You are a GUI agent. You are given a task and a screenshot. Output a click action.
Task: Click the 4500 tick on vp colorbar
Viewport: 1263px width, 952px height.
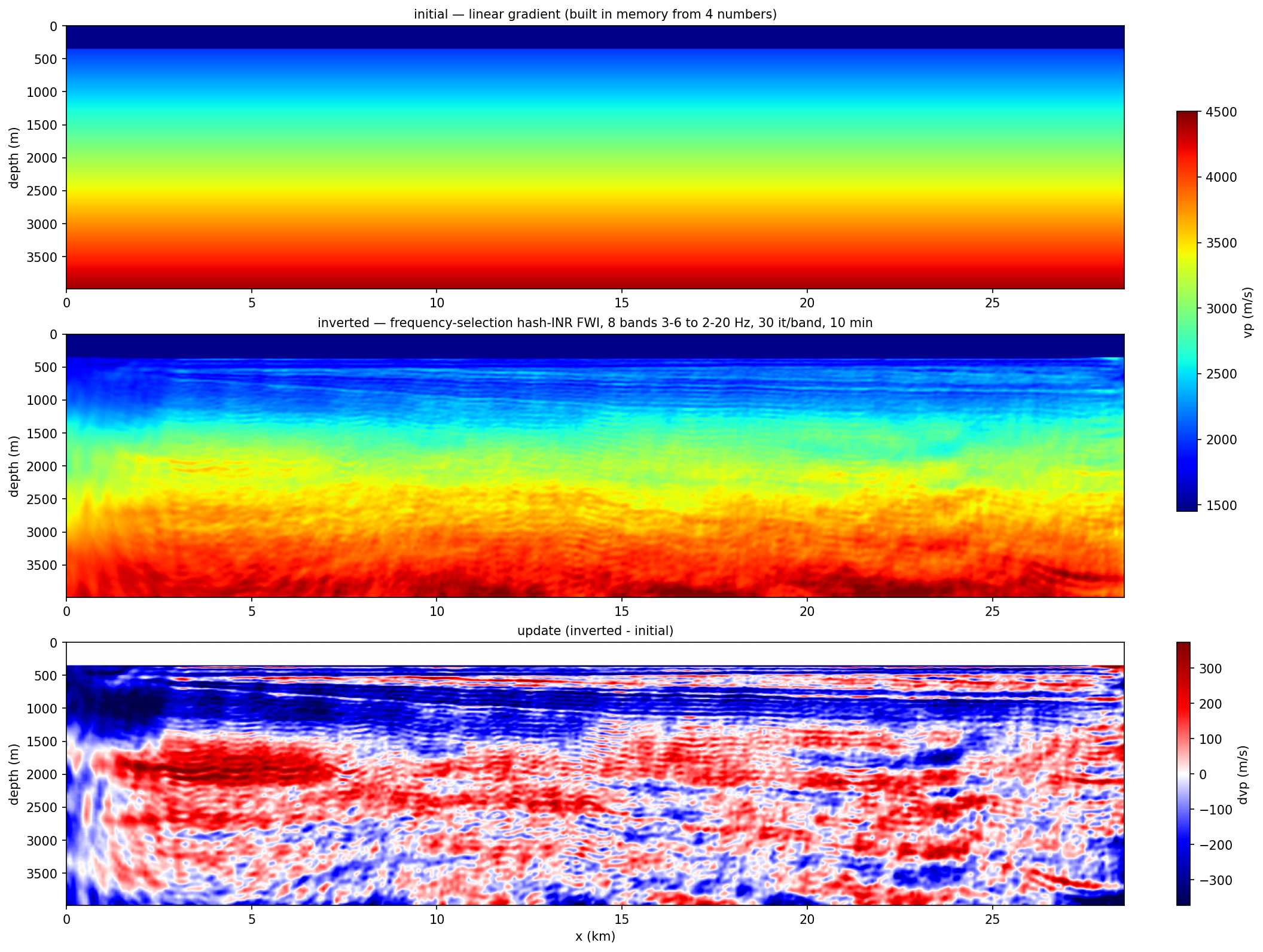pyautogui.click(x=1220, y=112)
